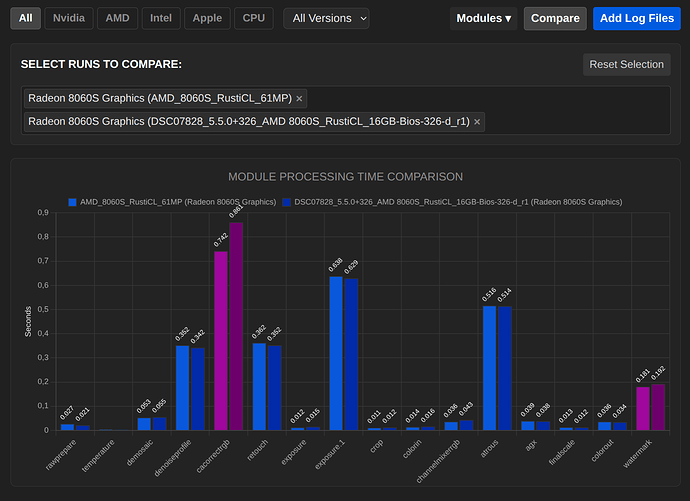This screenshot has height=501, width=690.
Task: Filter results by CPU
Action: 254,18
